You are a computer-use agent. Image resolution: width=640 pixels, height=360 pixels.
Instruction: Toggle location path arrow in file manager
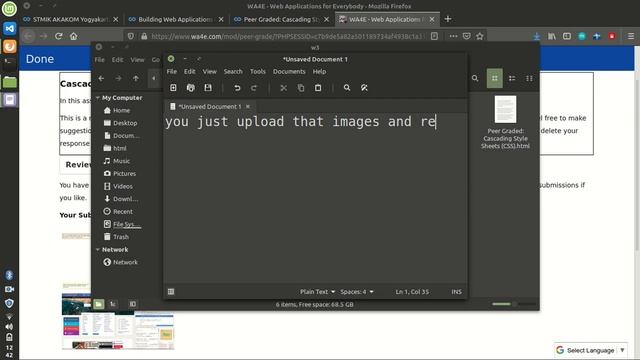click(153, 78)
